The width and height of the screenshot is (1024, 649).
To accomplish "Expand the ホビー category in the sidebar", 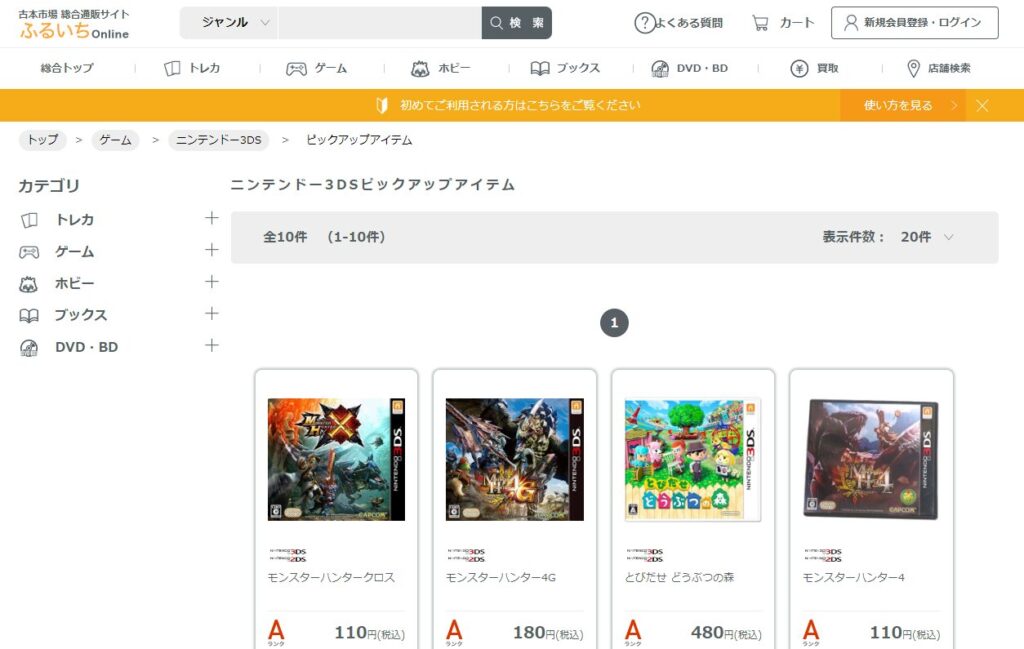I will point(212,282).
